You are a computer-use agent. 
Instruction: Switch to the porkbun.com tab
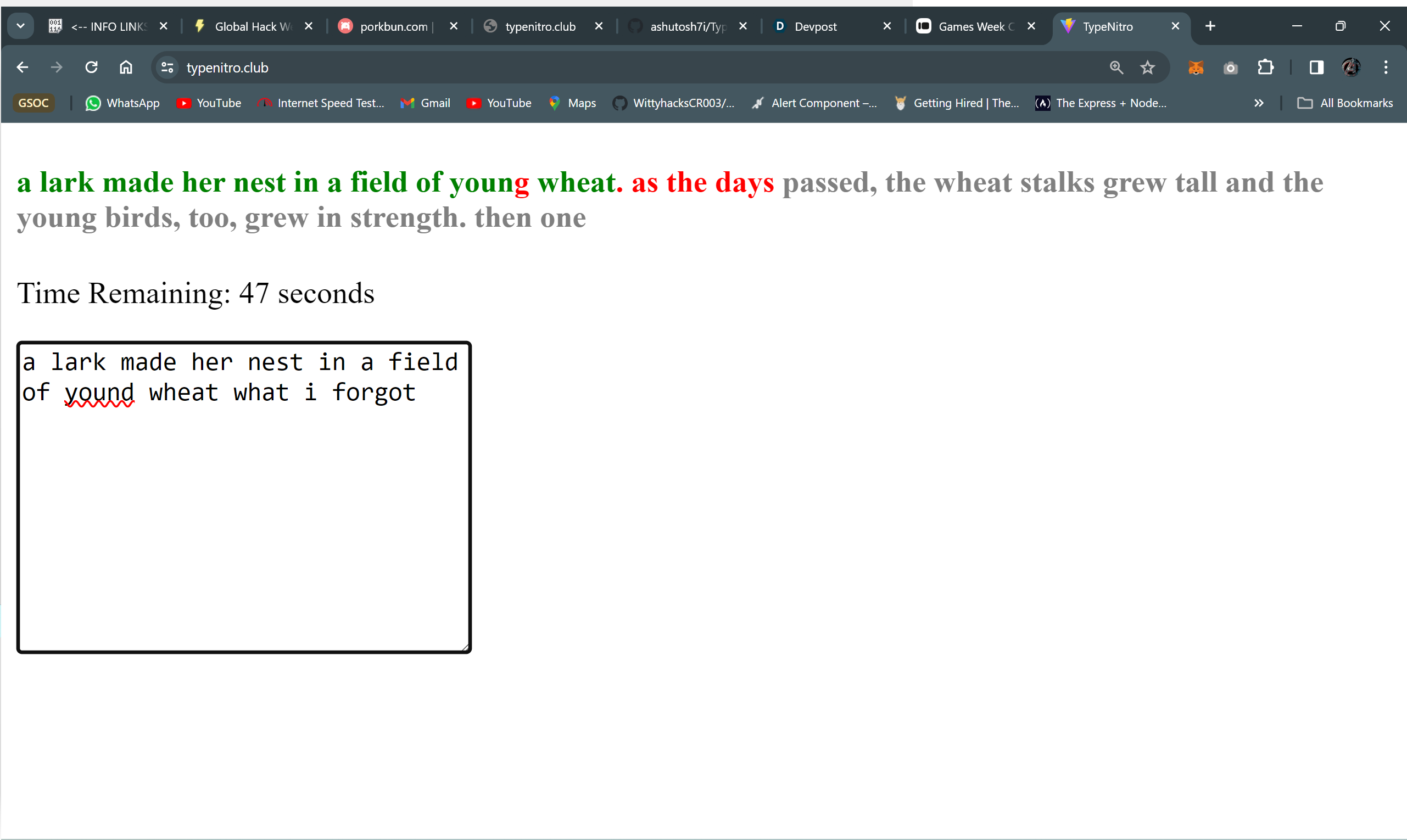pyautogui.click(x=393, y=26)
